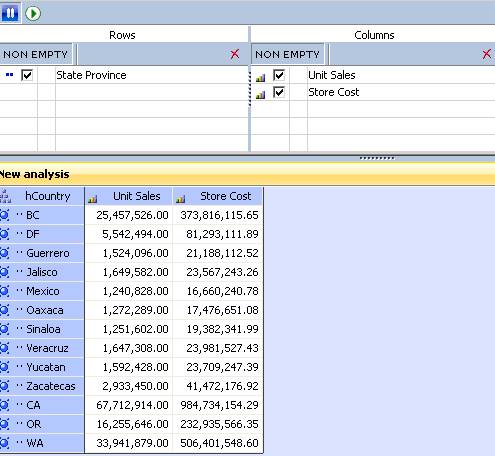Uncheck the Unit Sales checkbox

click(x=279, y=75)
